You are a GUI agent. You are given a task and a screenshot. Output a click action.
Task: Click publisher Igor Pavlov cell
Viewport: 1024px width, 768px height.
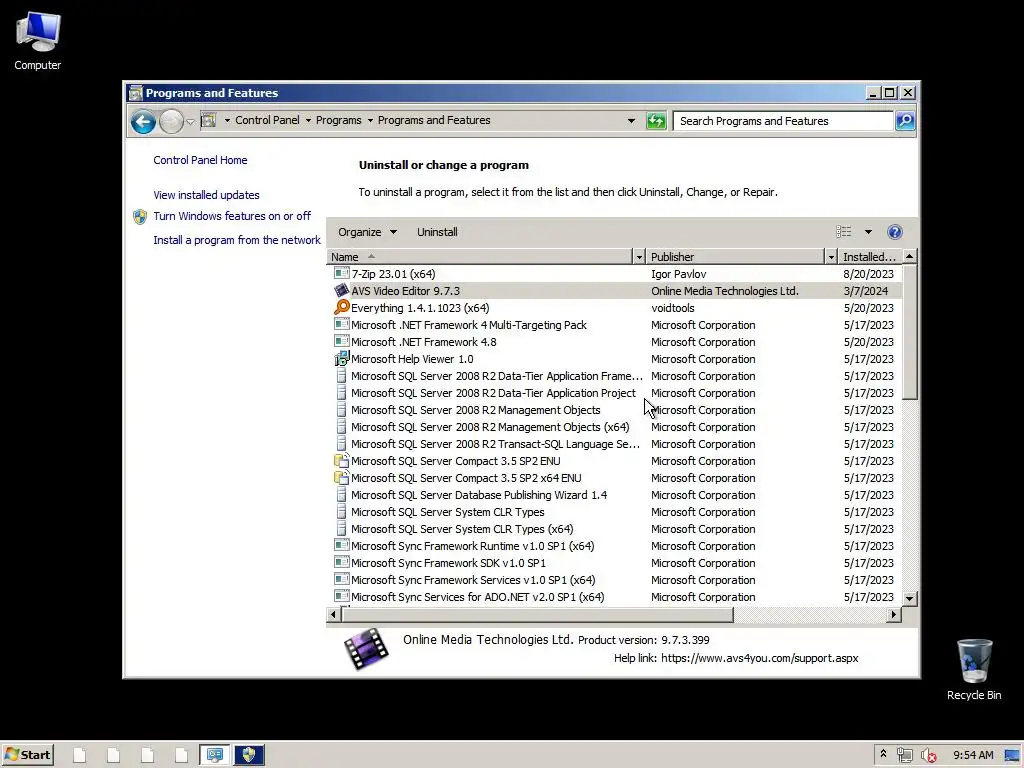(x=679, y=274)
